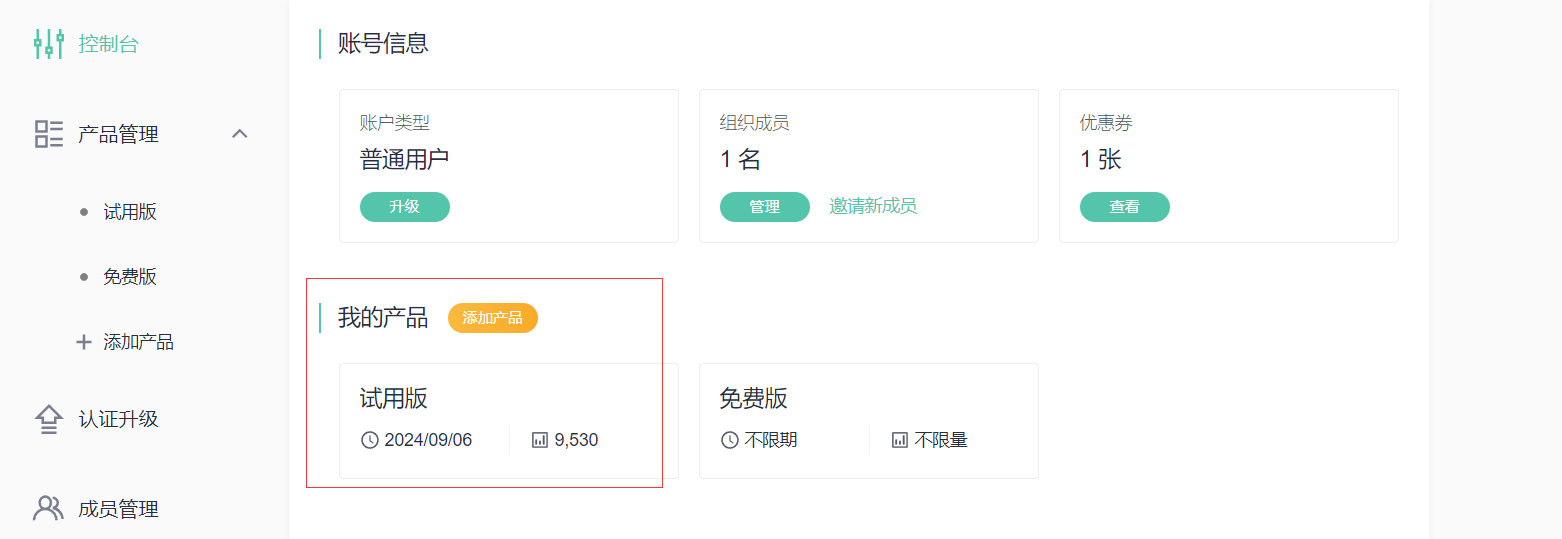Click the clock icon next to 2024/09/06

[370, 440]
